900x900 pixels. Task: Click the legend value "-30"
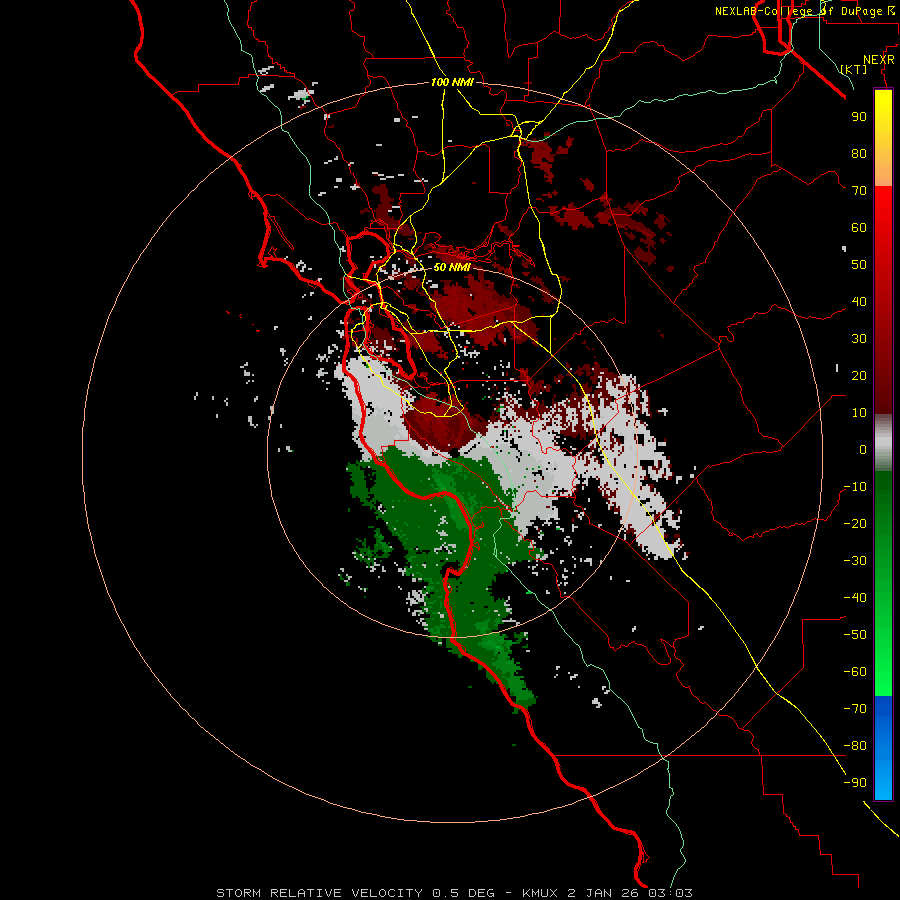855,561
